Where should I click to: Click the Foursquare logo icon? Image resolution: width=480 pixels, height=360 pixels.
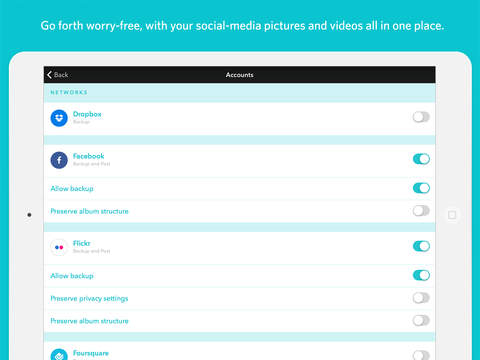(59, 354)
